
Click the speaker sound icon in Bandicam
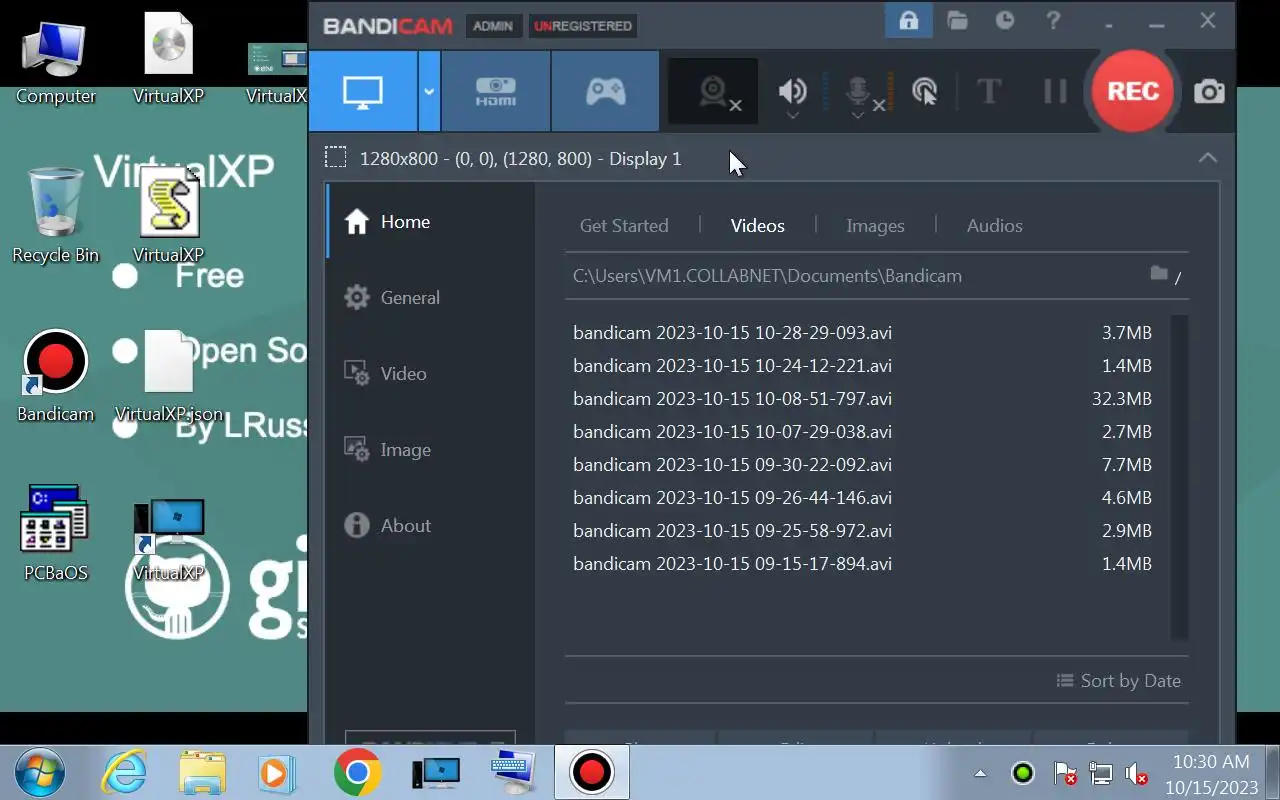(x=792, y=90)
